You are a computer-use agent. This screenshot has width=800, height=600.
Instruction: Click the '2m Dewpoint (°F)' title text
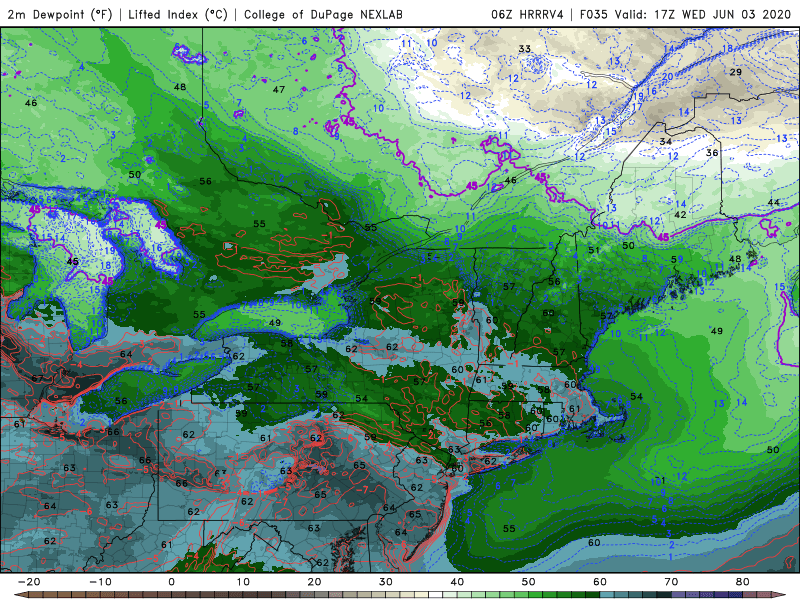pos(59,14)
